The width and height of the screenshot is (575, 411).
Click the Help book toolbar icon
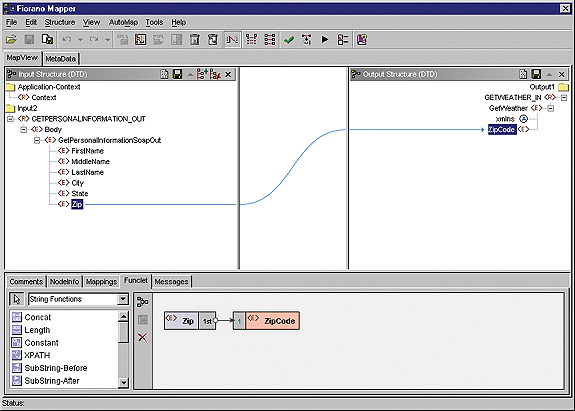pyautogui.click(x=362, y=39)
